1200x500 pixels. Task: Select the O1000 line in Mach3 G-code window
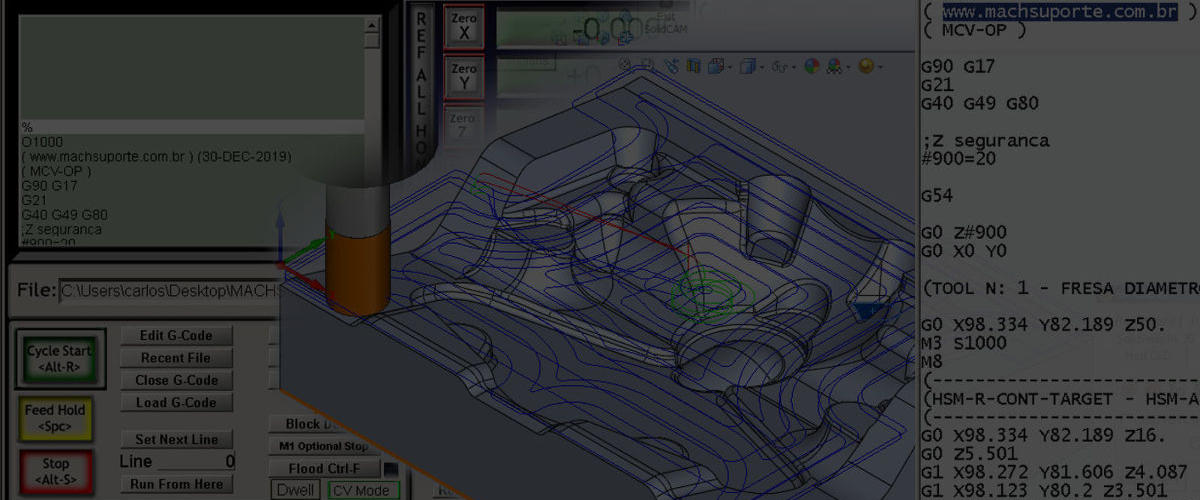click(42, 143)
